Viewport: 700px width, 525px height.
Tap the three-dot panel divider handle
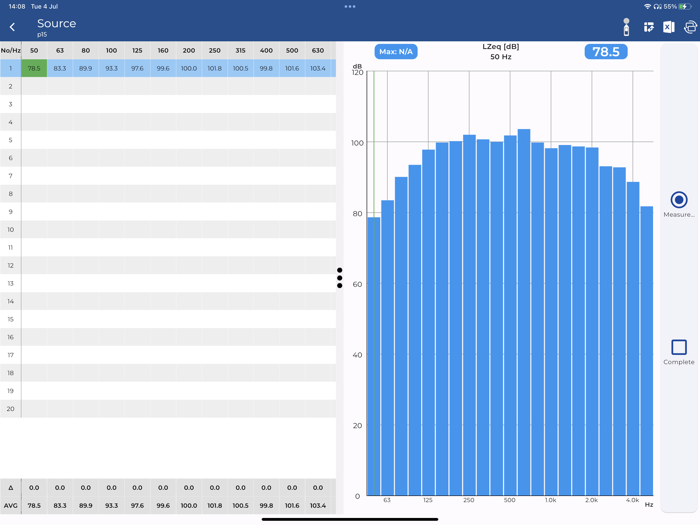pos(340,278)
